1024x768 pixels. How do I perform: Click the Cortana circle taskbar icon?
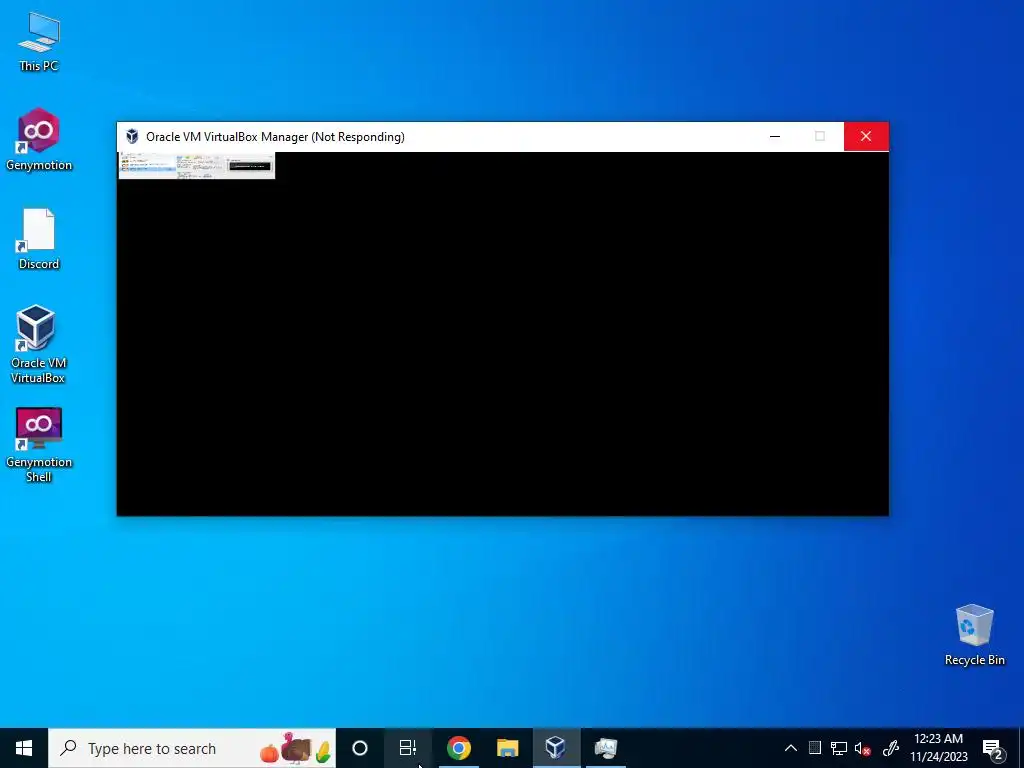pos(360,748)
